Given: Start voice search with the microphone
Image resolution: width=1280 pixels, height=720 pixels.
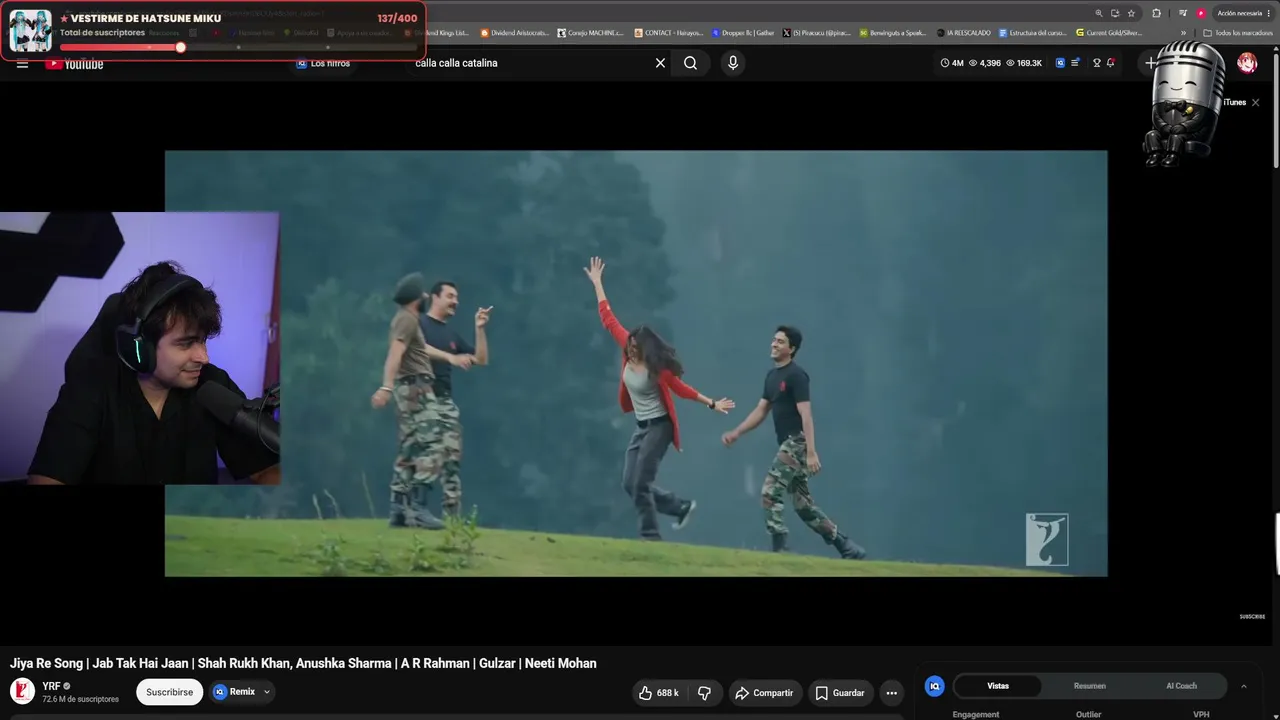Looking at the screenshot, I should [x=733, y=63].
